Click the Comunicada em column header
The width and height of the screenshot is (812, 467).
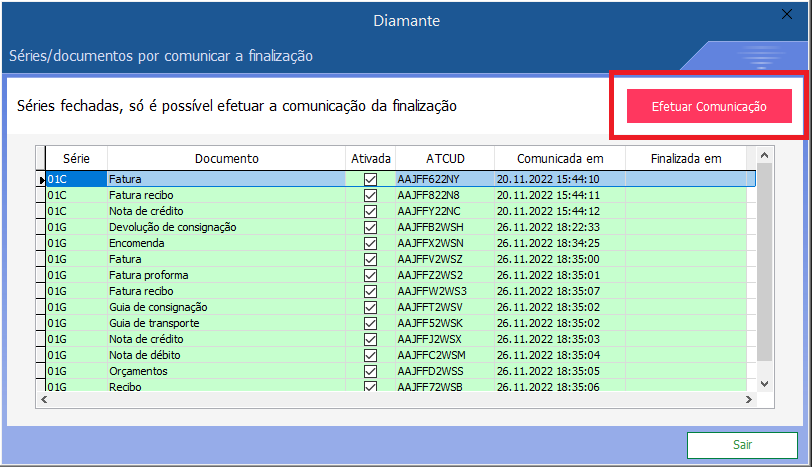pyautogui.click(x=560, y=158)
